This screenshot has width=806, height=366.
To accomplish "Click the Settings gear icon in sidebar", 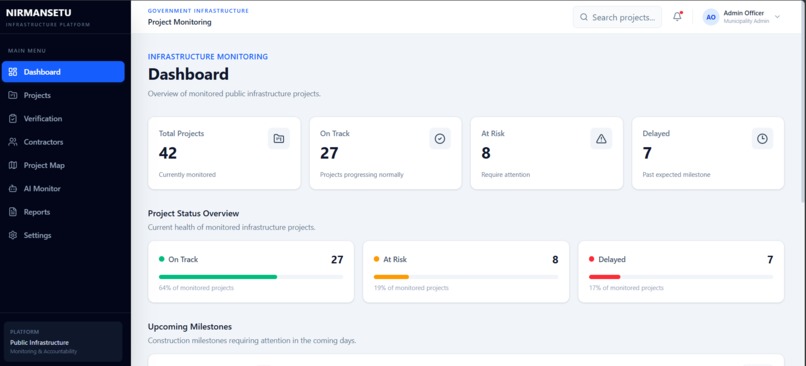I will 13,235.
